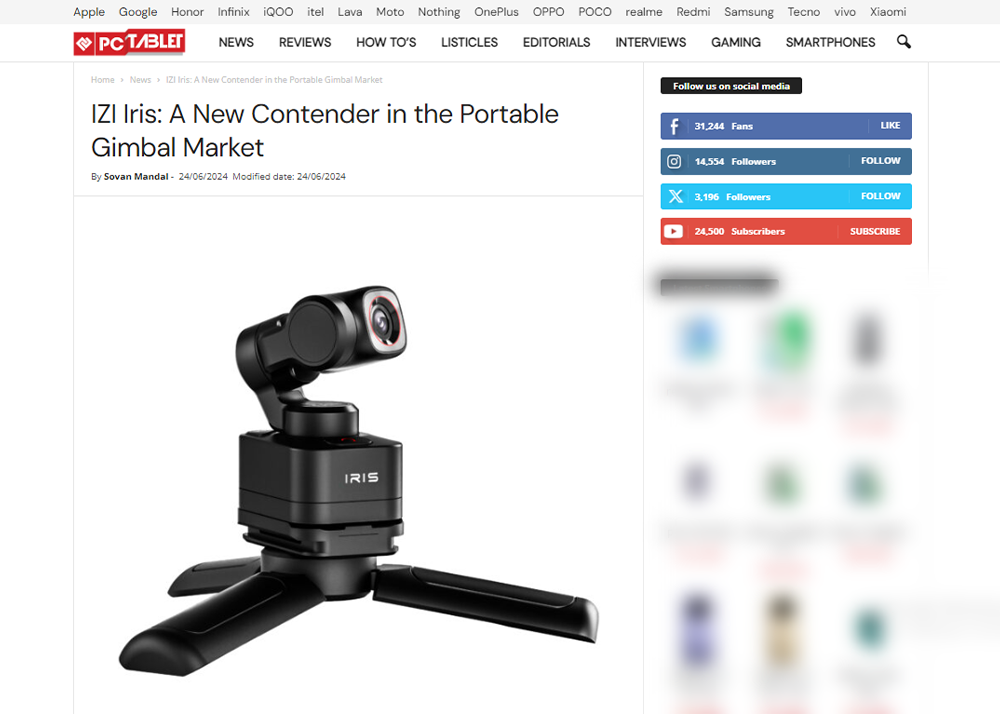
Task: Click the IZI Iris gimbal image
Action: [358, 478]
